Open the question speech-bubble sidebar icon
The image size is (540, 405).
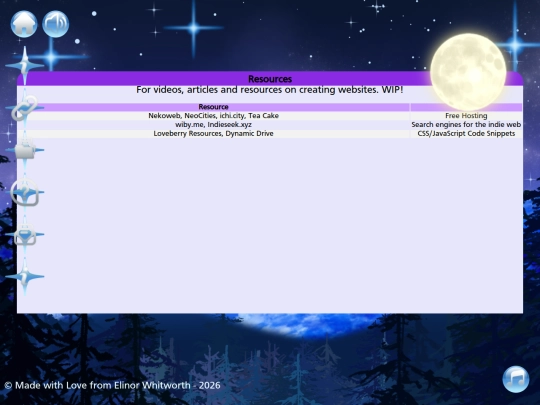coord(24,192)
